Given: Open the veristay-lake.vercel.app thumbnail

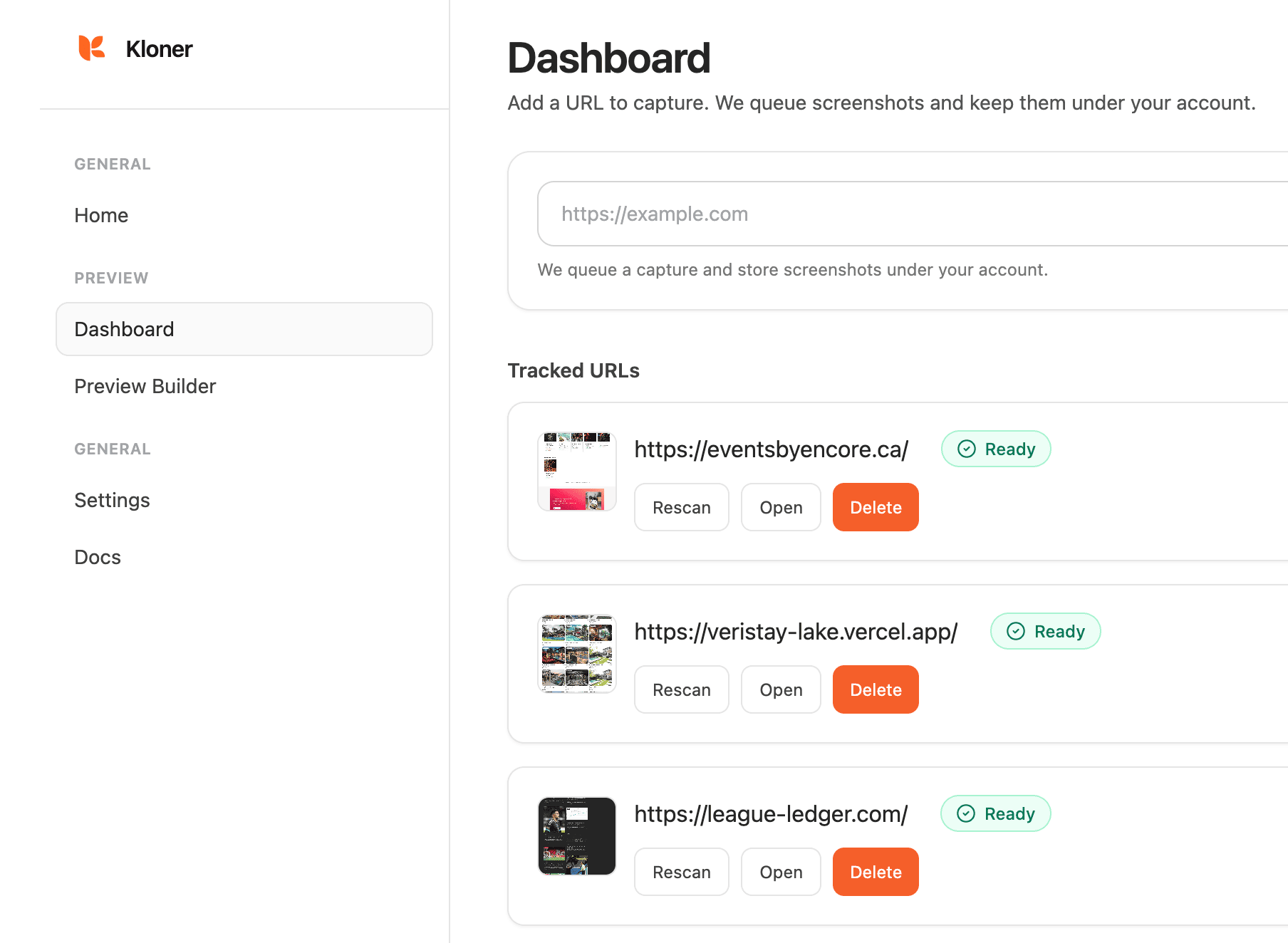Looking at the screenshot, I should click(x=576, y=652).
